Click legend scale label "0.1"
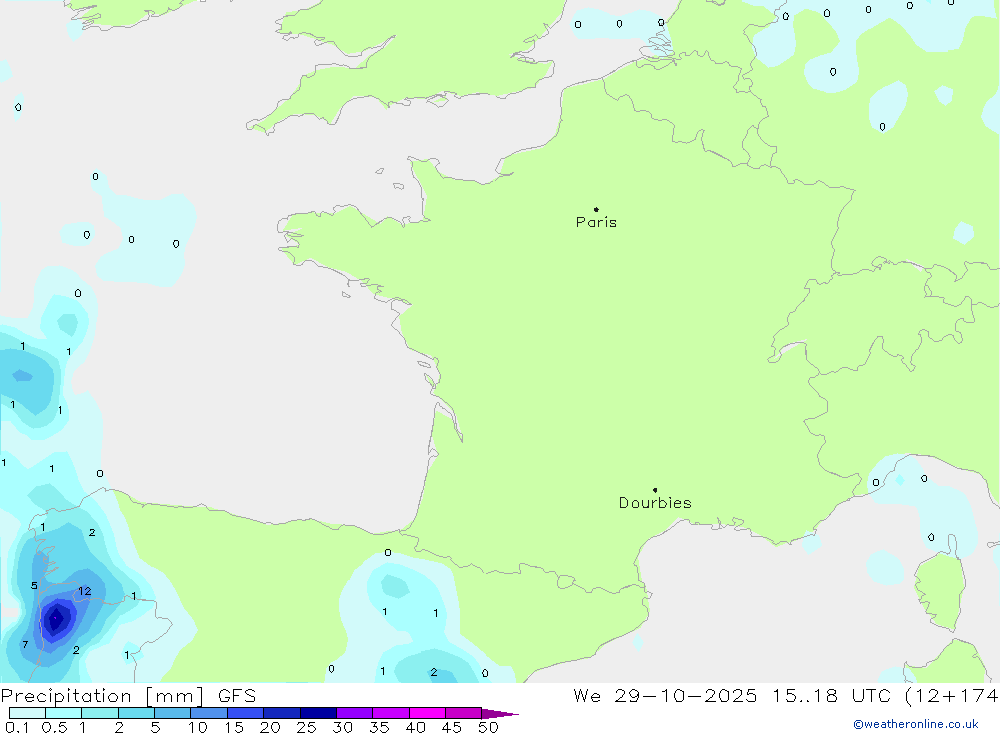1000x733 pixels. click(x=17, y=727)
